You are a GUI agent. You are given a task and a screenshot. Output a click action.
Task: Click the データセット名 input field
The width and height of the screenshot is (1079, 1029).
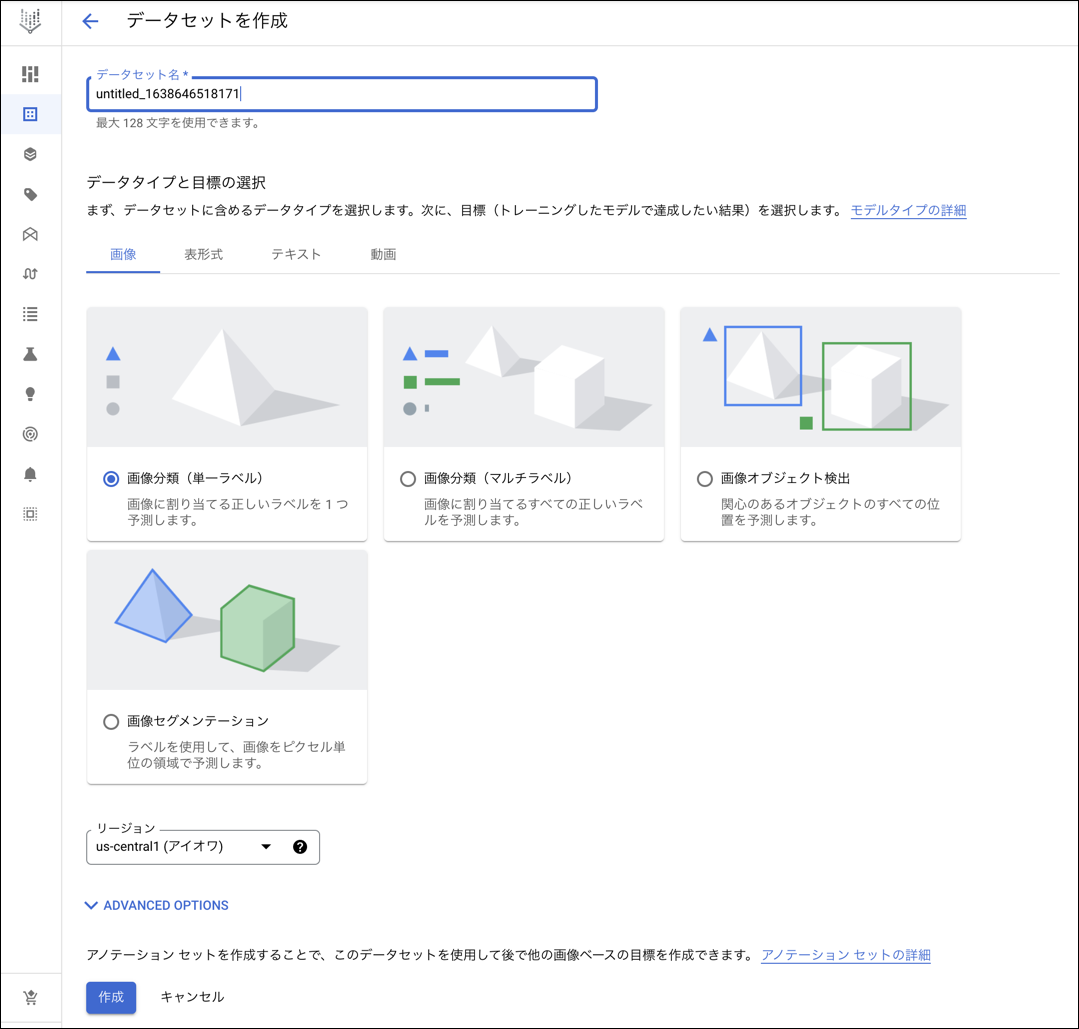342,94
